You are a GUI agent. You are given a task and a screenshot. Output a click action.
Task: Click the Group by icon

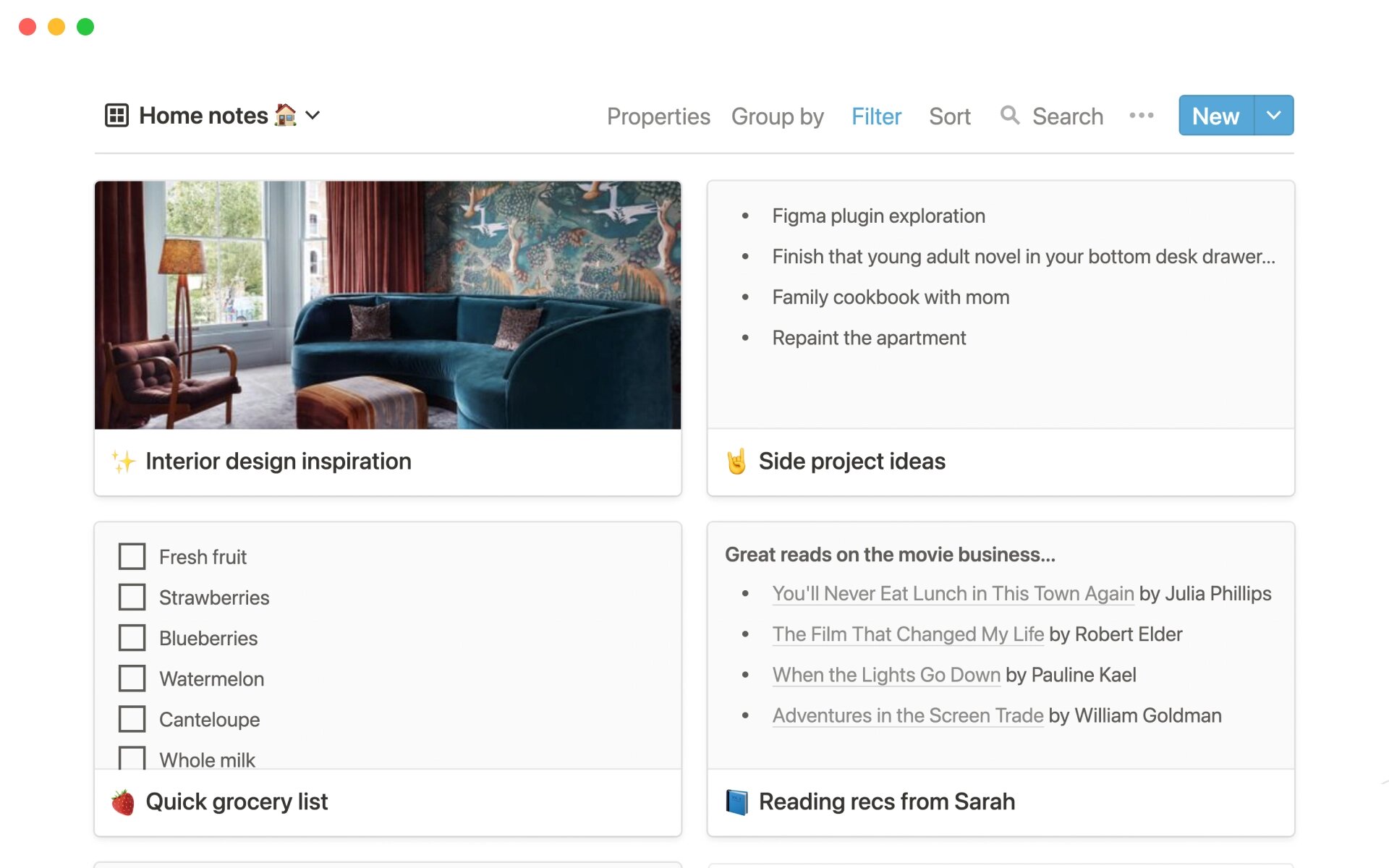tap(779, 116)
